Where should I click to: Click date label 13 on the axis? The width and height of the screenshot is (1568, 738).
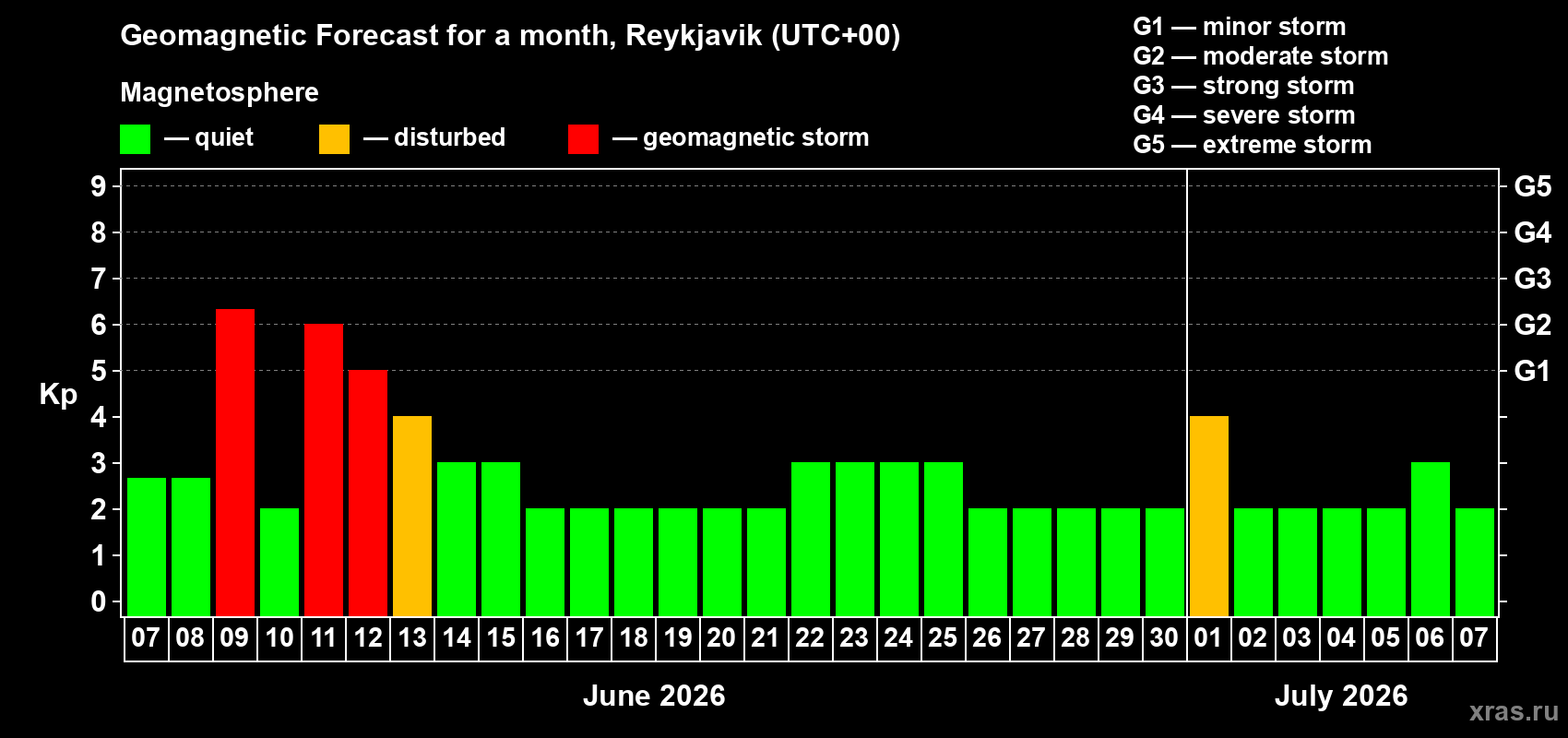[411, 638]
